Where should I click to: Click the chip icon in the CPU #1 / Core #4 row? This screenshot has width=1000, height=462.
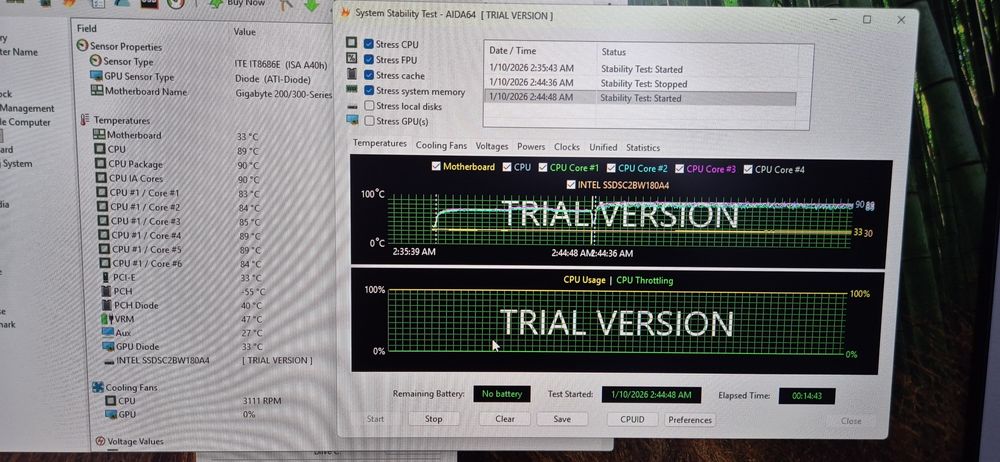coord(104,235)
